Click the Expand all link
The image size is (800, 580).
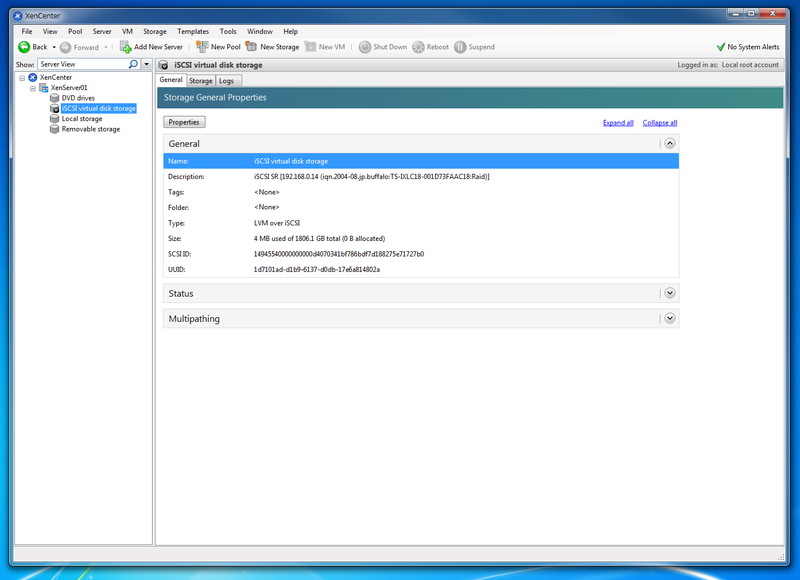point(618,122)
